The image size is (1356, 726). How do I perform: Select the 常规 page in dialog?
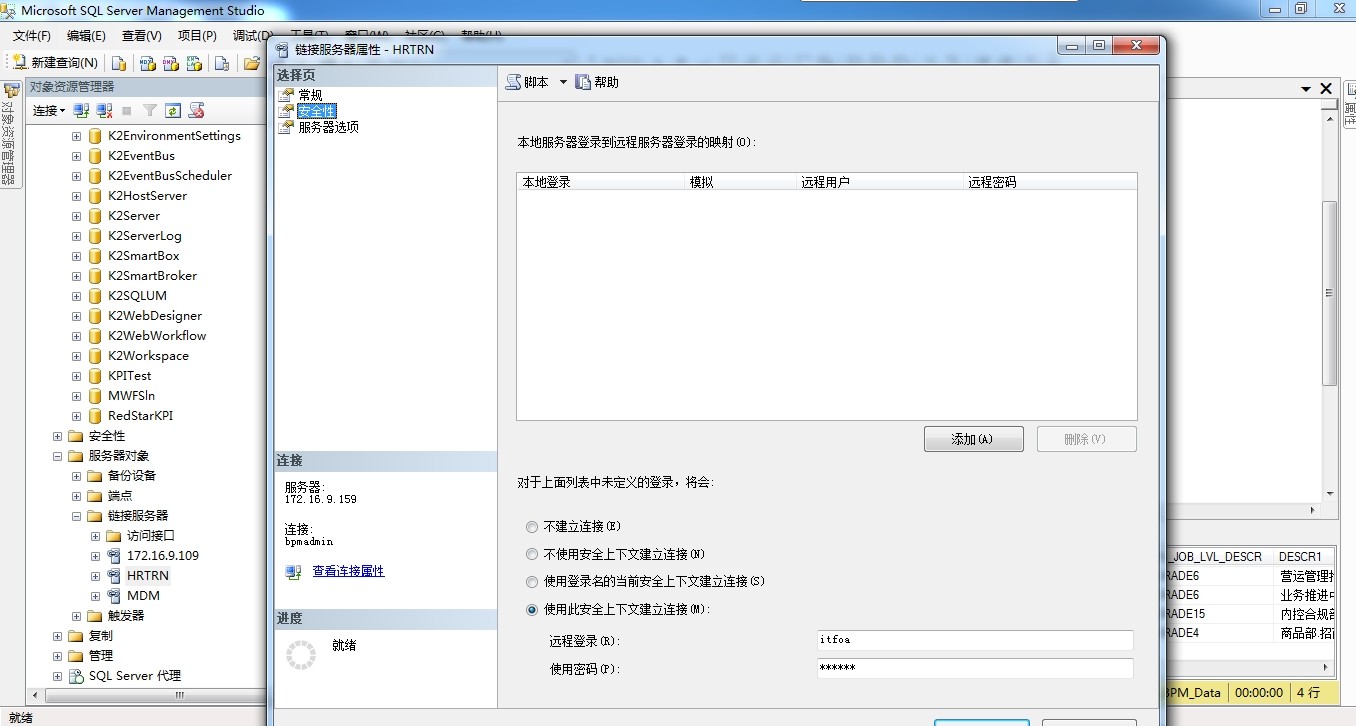click(310, 95)
